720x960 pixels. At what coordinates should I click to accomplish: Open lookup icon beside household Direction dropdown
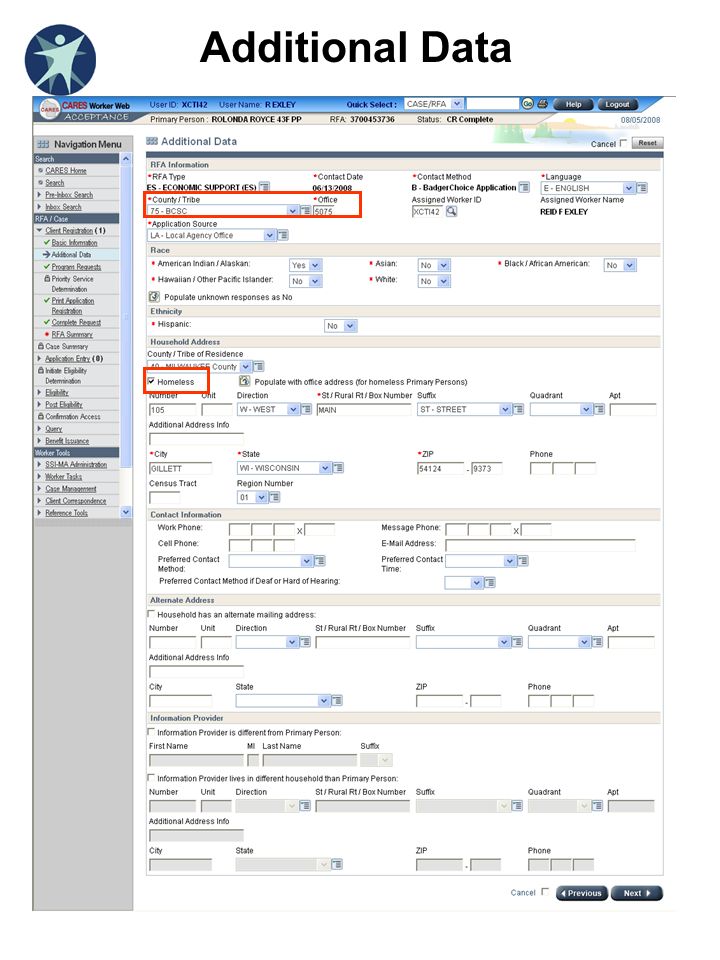[x=306, y=409]
